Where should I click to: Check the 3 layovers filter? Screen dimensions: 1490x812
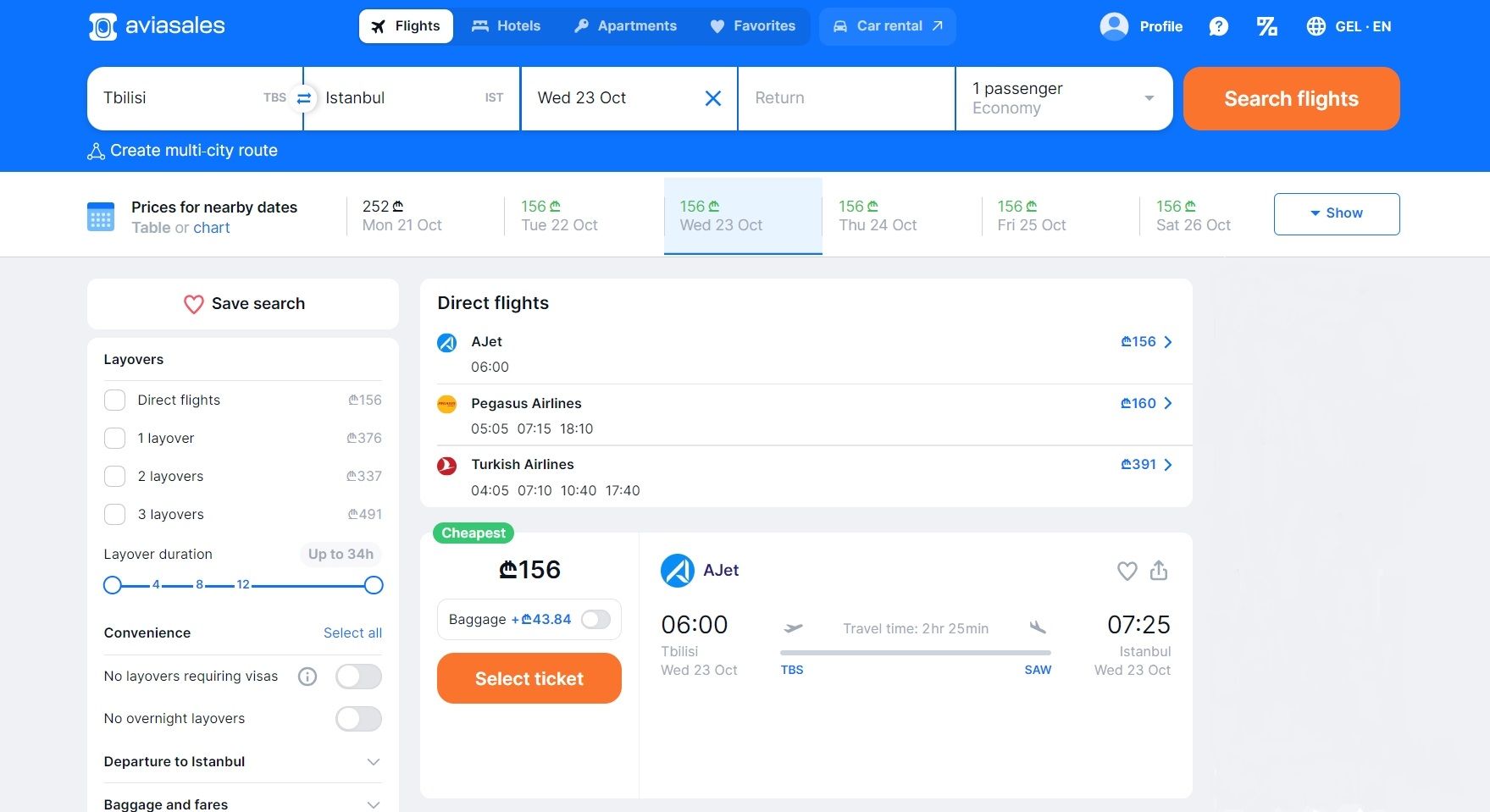[x=114, y=514]
